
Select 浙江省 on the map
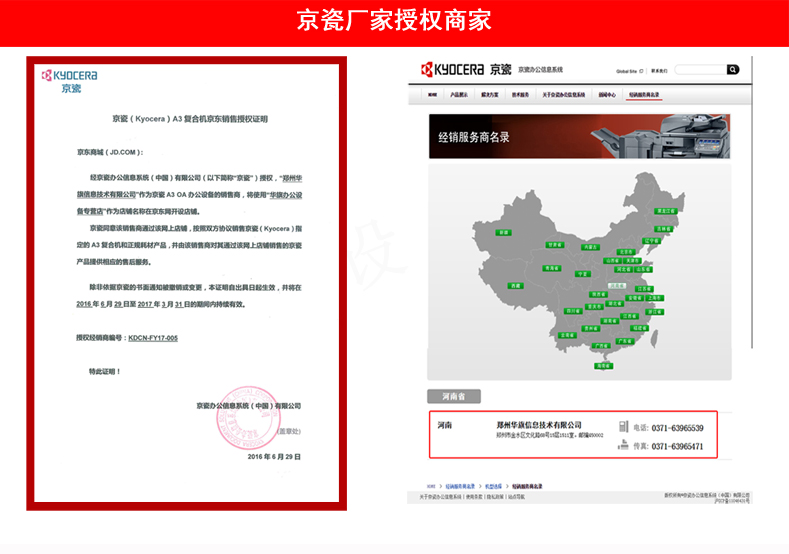655,312
